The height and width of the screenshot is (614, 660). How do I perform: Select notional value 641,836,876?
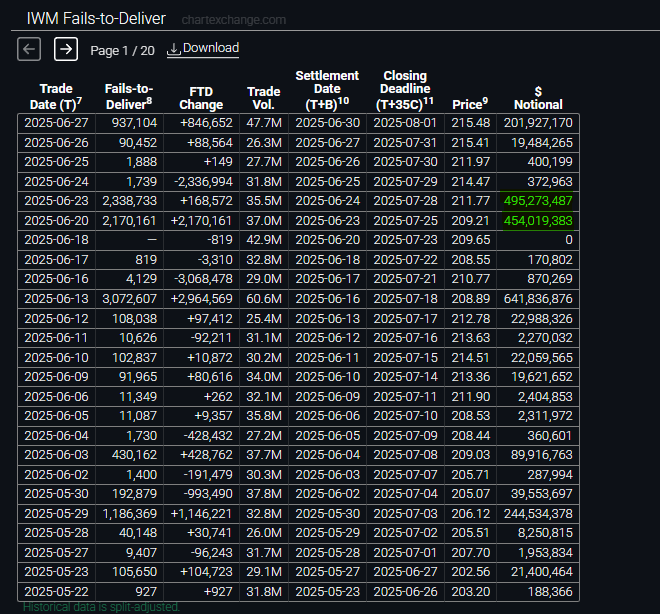(x=538, y=299)
